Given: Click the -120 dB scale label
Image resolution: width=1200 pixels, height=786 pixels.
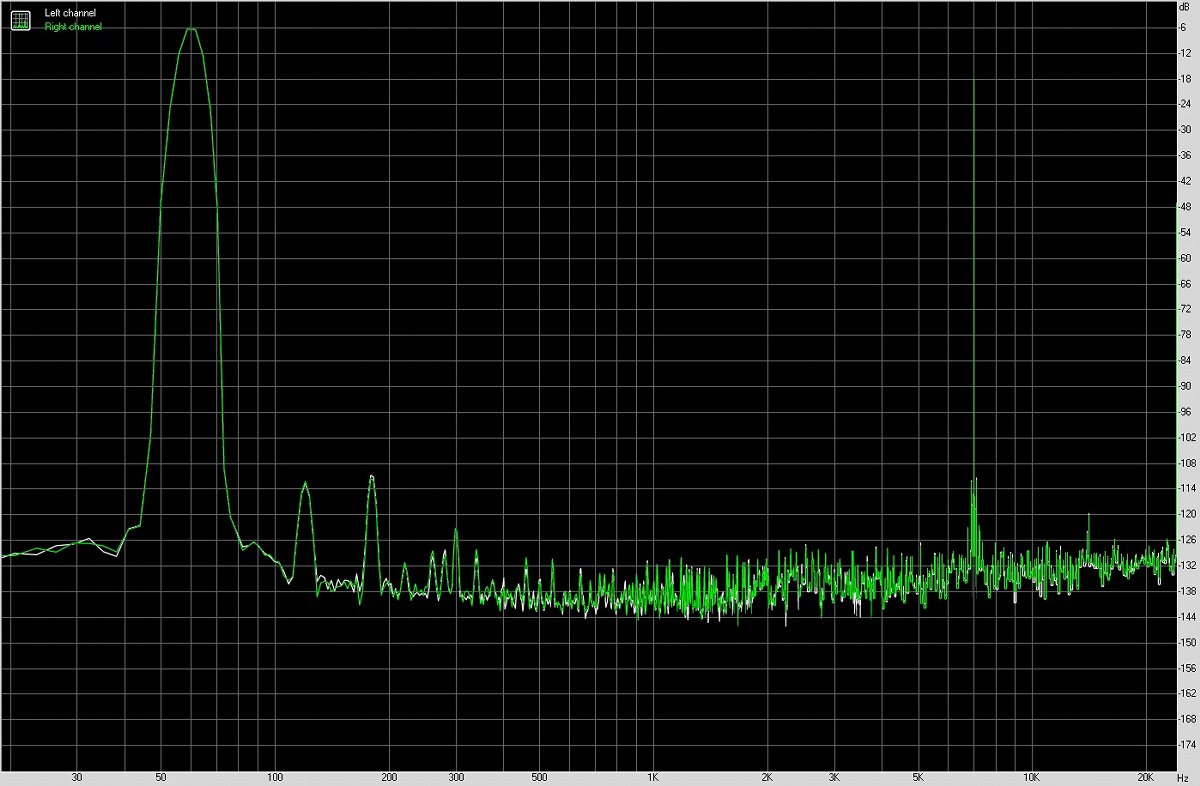Looking at the screenshot, I should [1186, 514].
